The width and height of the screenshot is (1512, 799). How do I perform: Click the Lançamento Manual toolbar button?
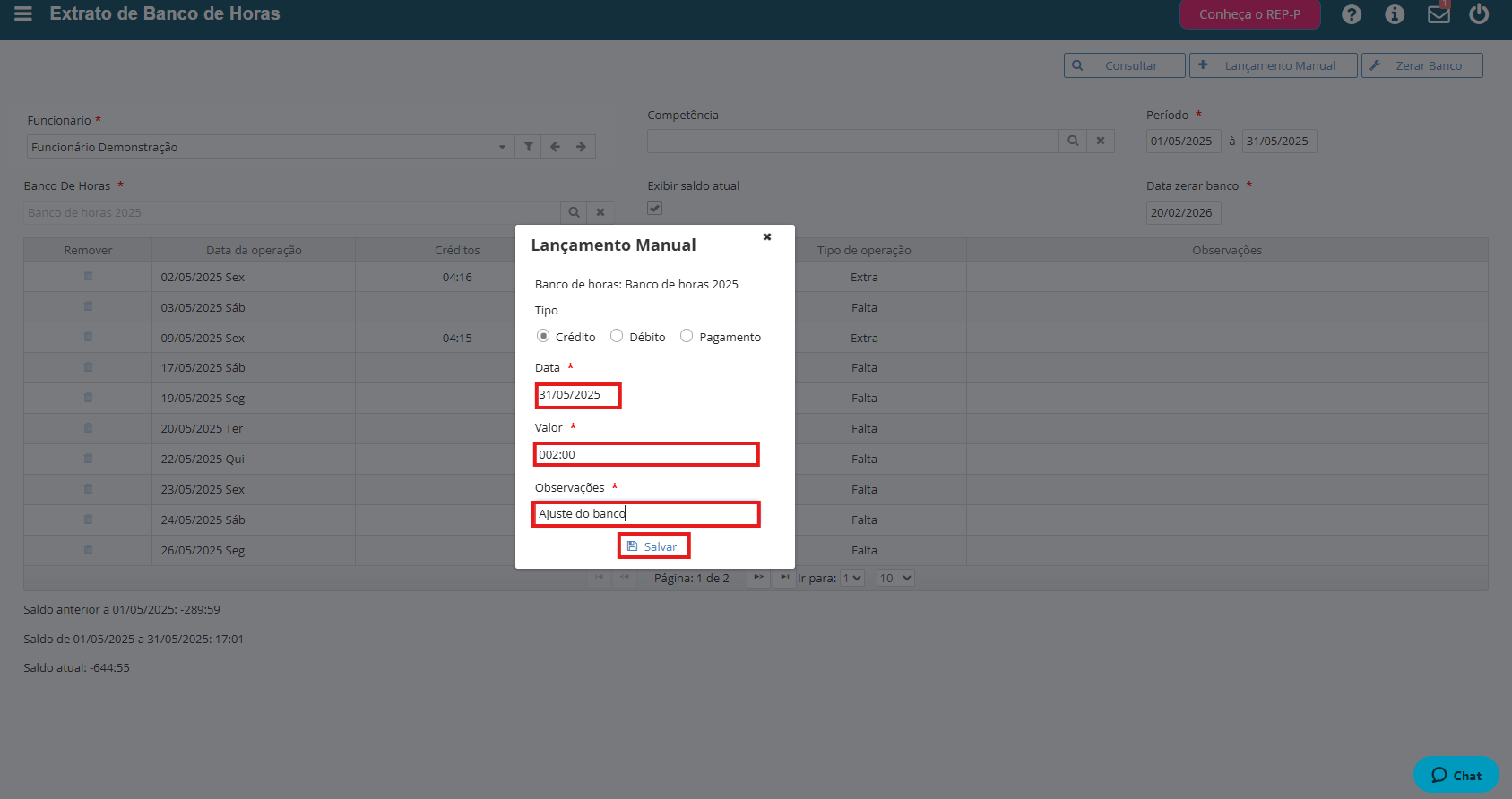point(1274,65)
